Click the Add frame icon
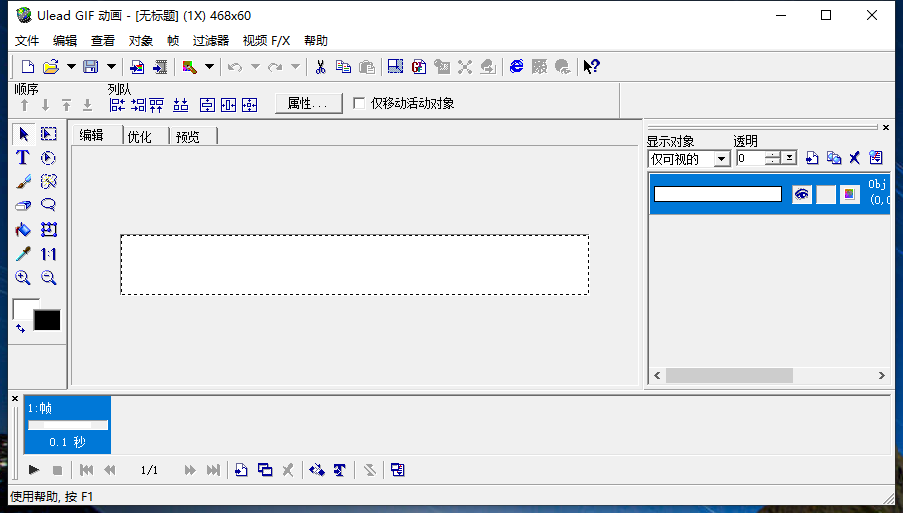Image resolution: width=903 pixels, height=513 pixels. [241, 470]
